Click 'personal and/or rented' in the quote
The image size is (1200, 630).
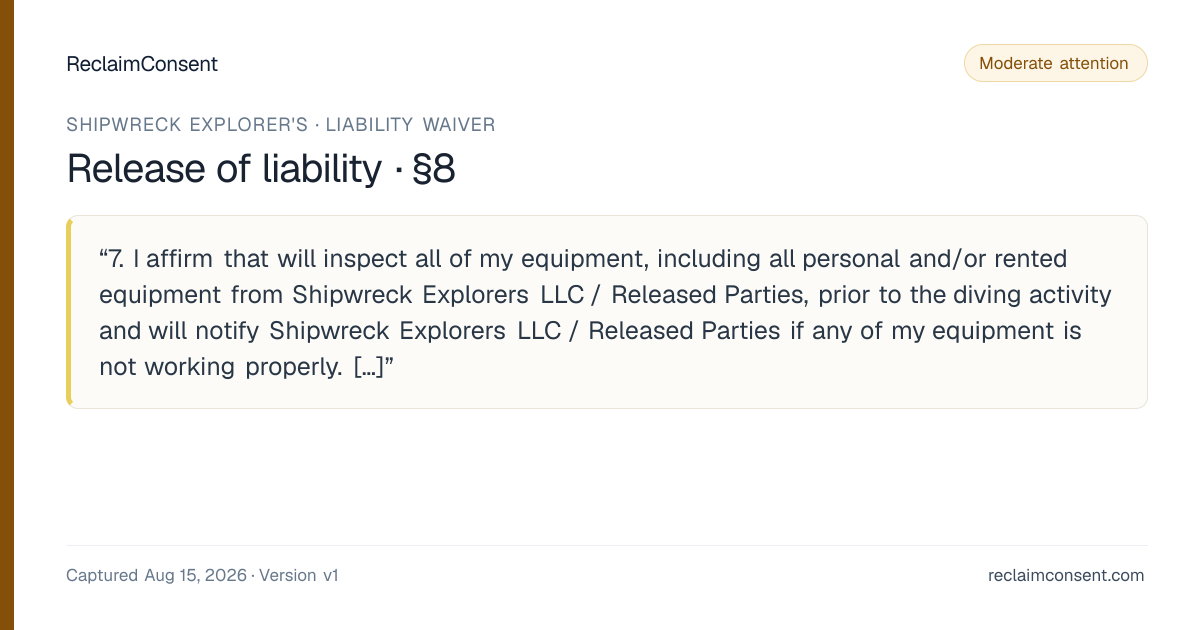click(x=933, y=259)
